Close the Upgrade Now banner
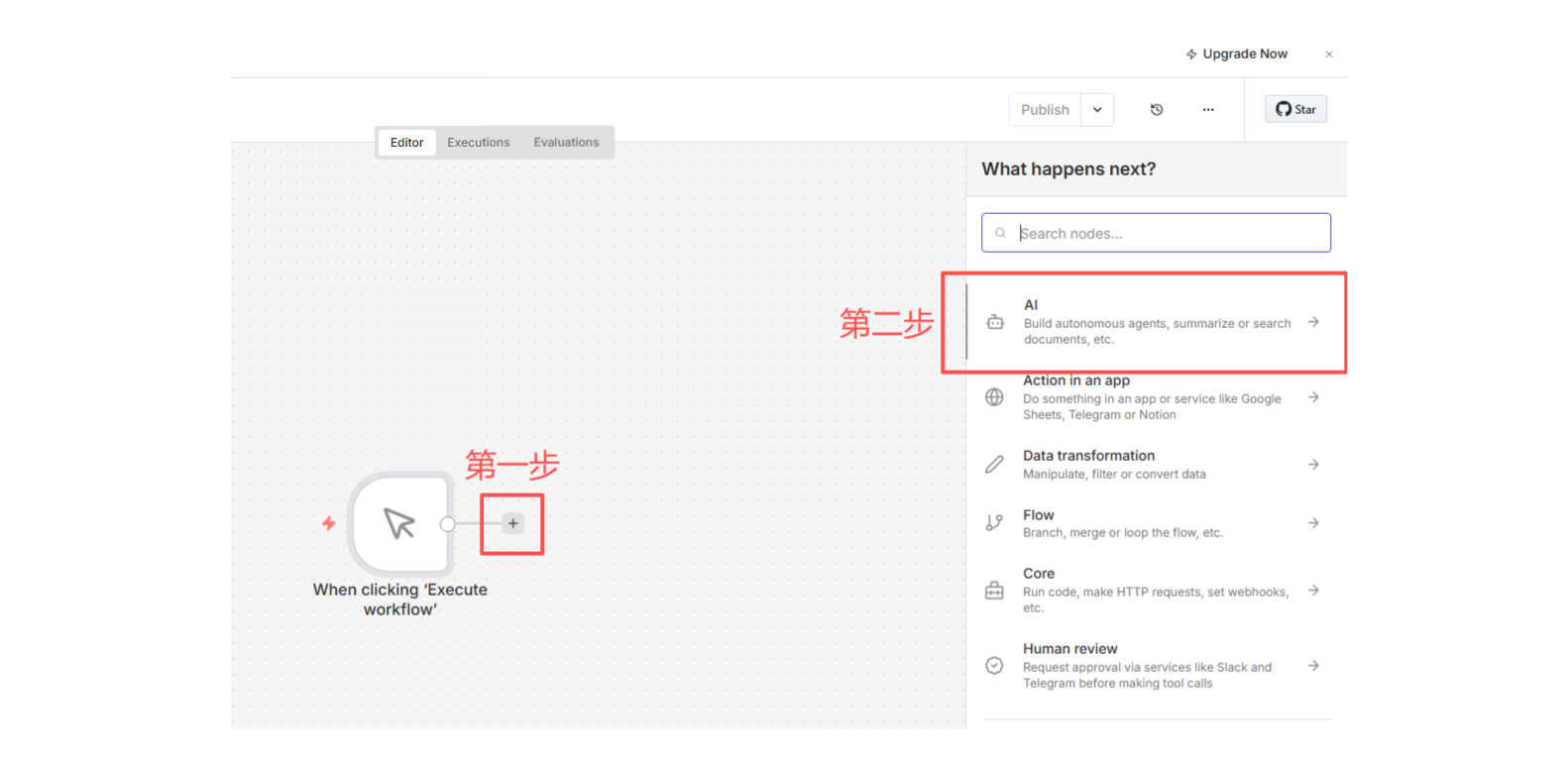Screen dimensions: 1568x763 click(1329, 54)
